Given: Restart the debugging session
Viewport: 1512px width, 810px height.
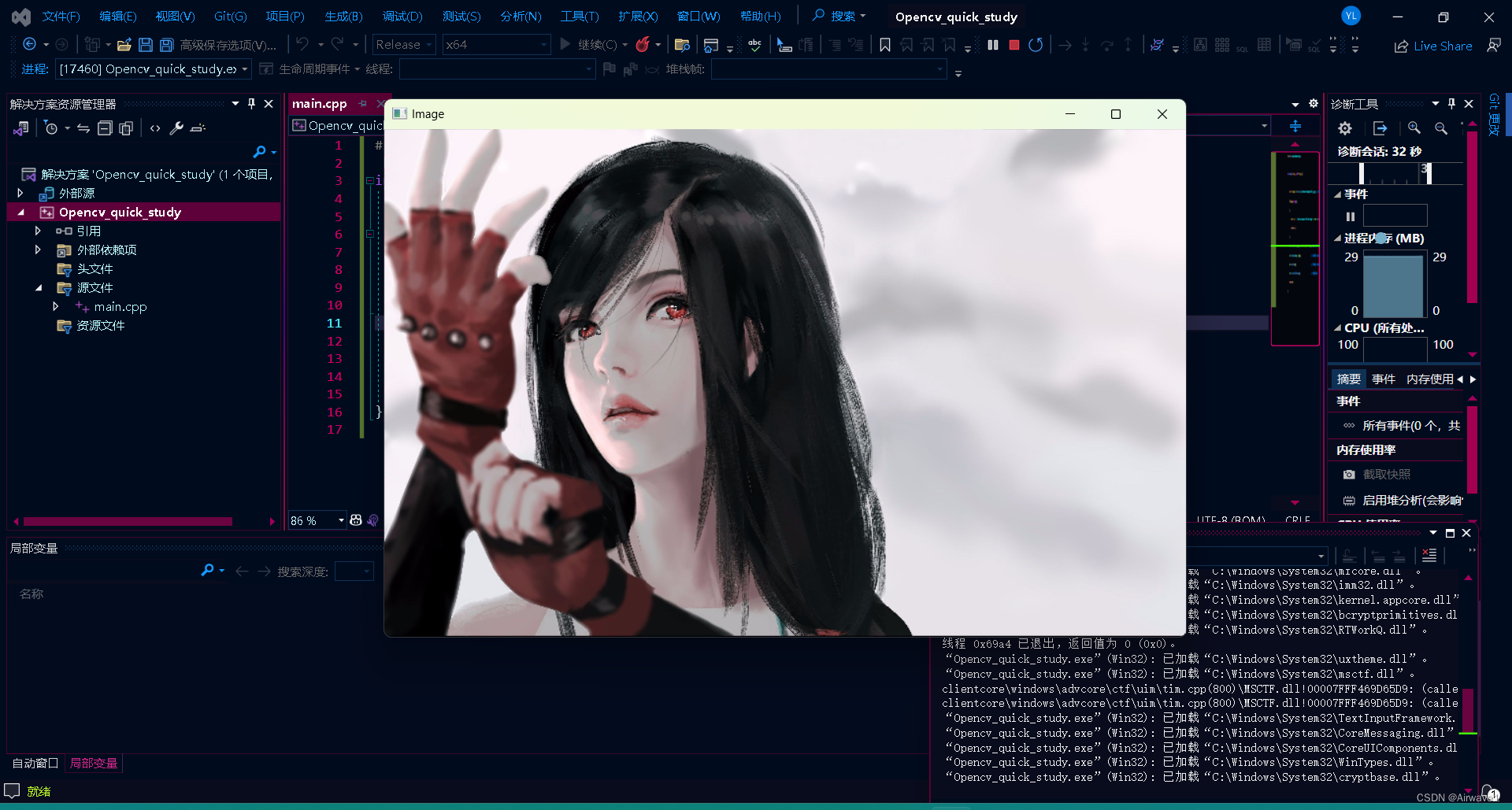Looking at the screenshot, I should 1036,45.
